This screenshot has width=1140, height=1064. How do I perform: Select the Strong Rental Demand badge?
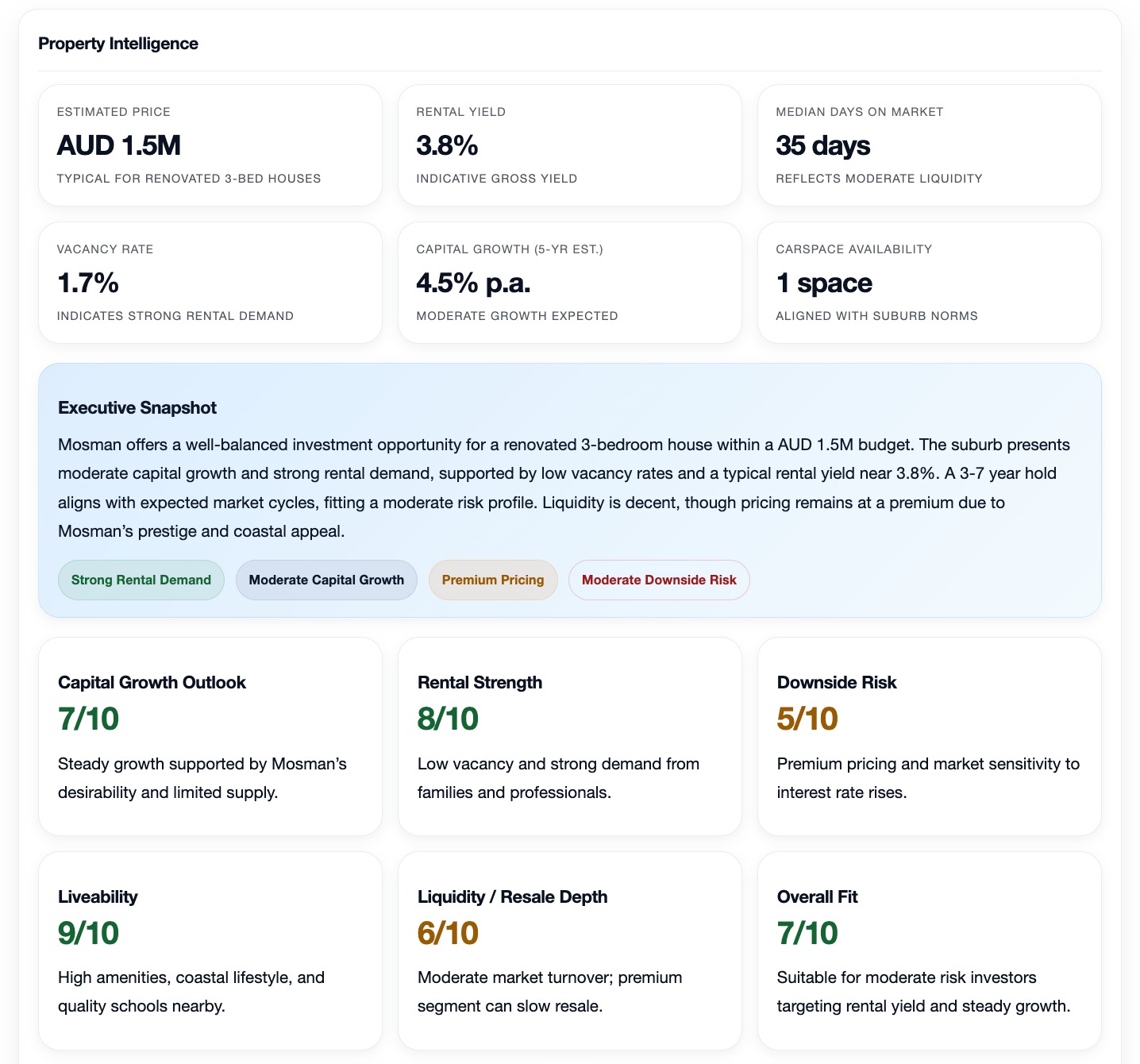tap(141, 580)
